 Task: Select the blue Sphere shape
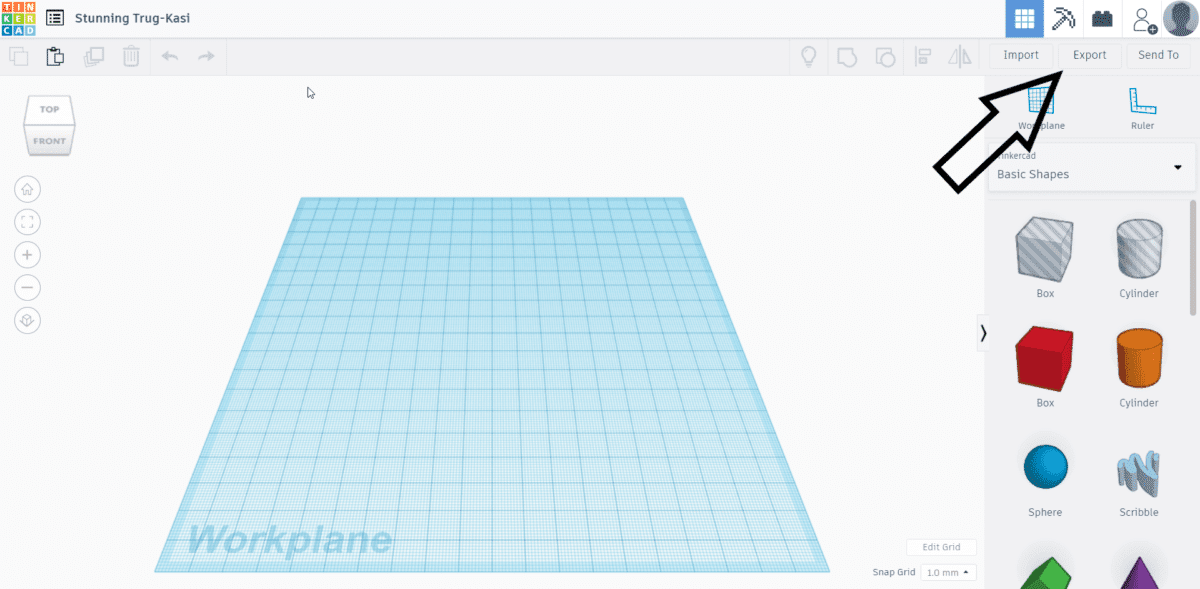(x=1044, y=466)
